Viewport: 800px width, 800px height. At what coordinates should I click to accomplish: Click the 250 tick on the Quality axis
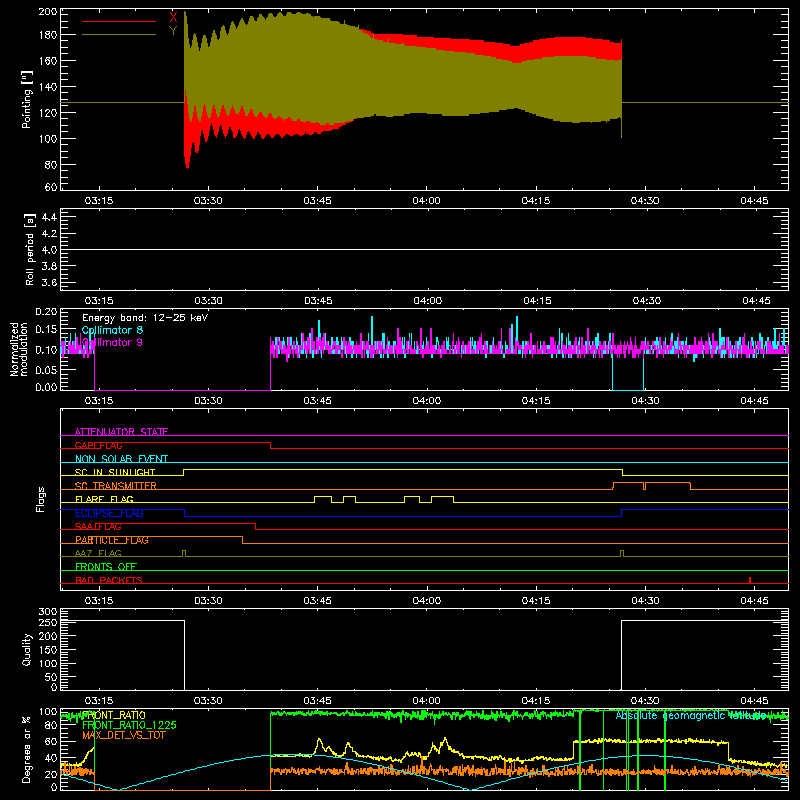click(x=48, y=623)
